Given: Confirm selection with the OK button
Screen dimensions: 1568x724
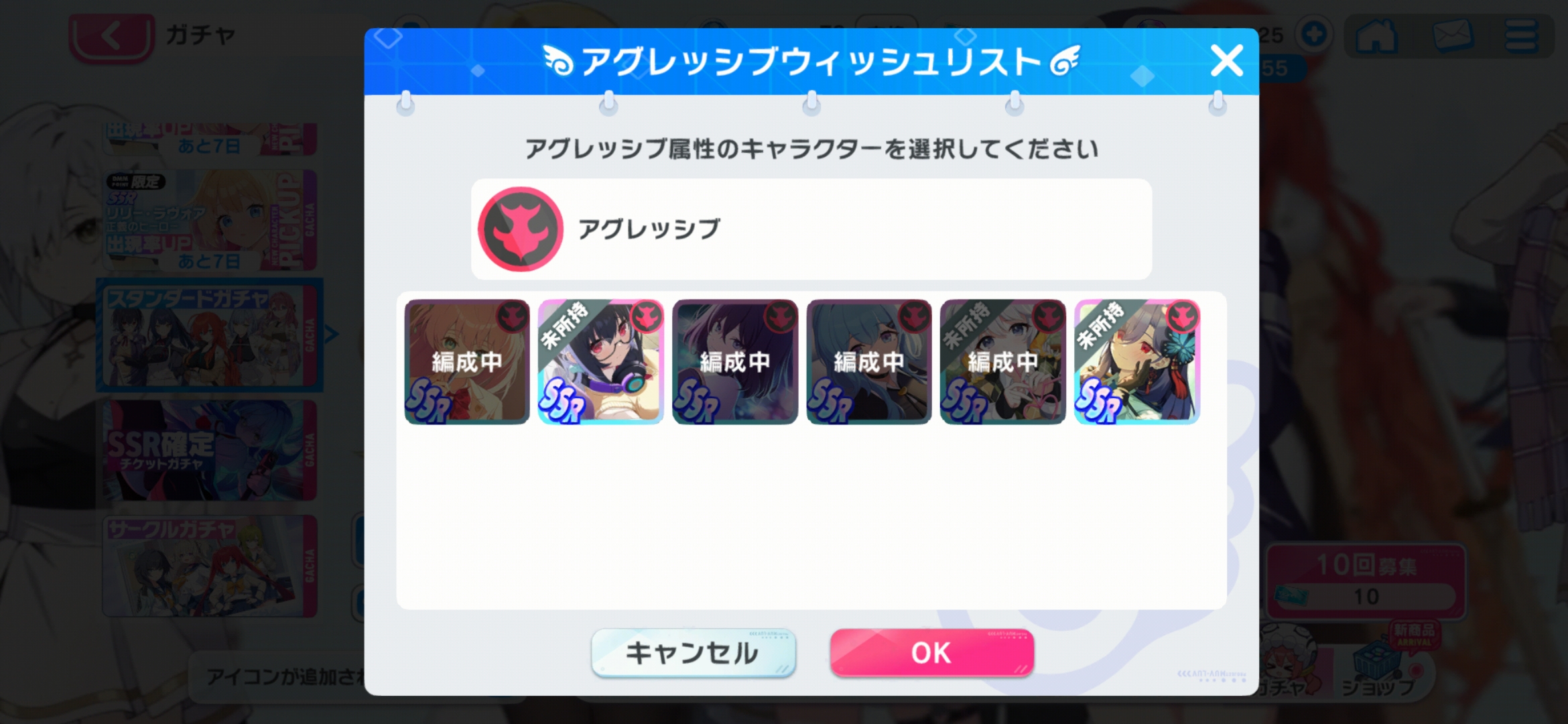Looking at the screenshot, I should [x=931, y=652].
